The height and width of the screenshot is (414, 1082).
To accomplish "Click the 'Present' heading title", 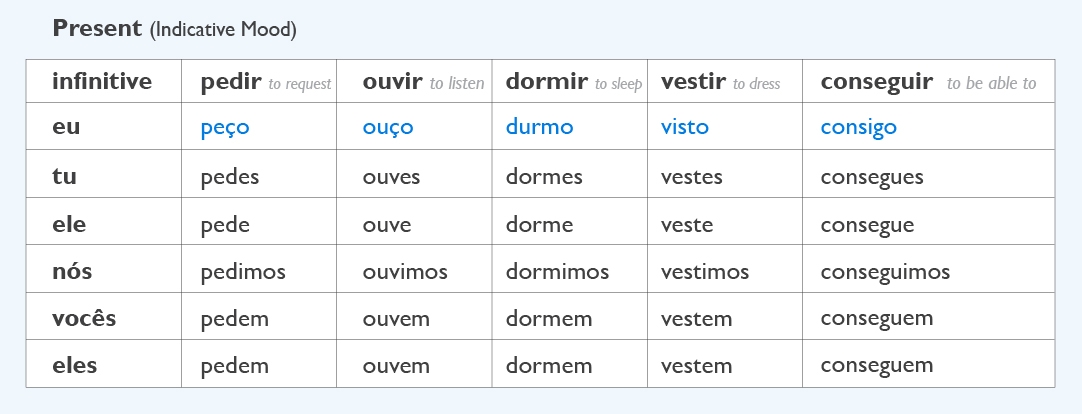I will (x=97, y=28).
